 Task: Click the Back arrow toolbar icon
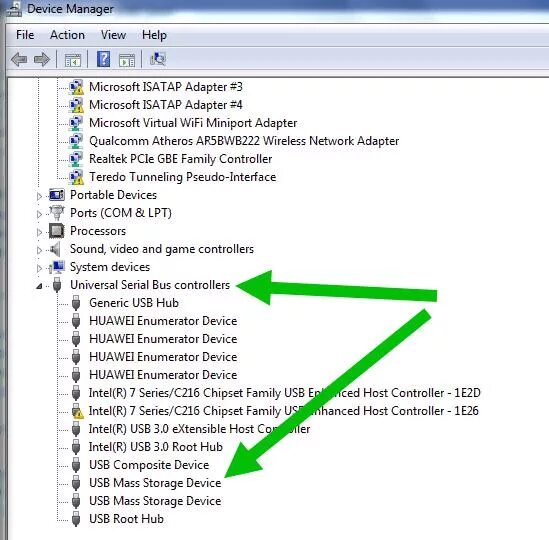(19, 59)
